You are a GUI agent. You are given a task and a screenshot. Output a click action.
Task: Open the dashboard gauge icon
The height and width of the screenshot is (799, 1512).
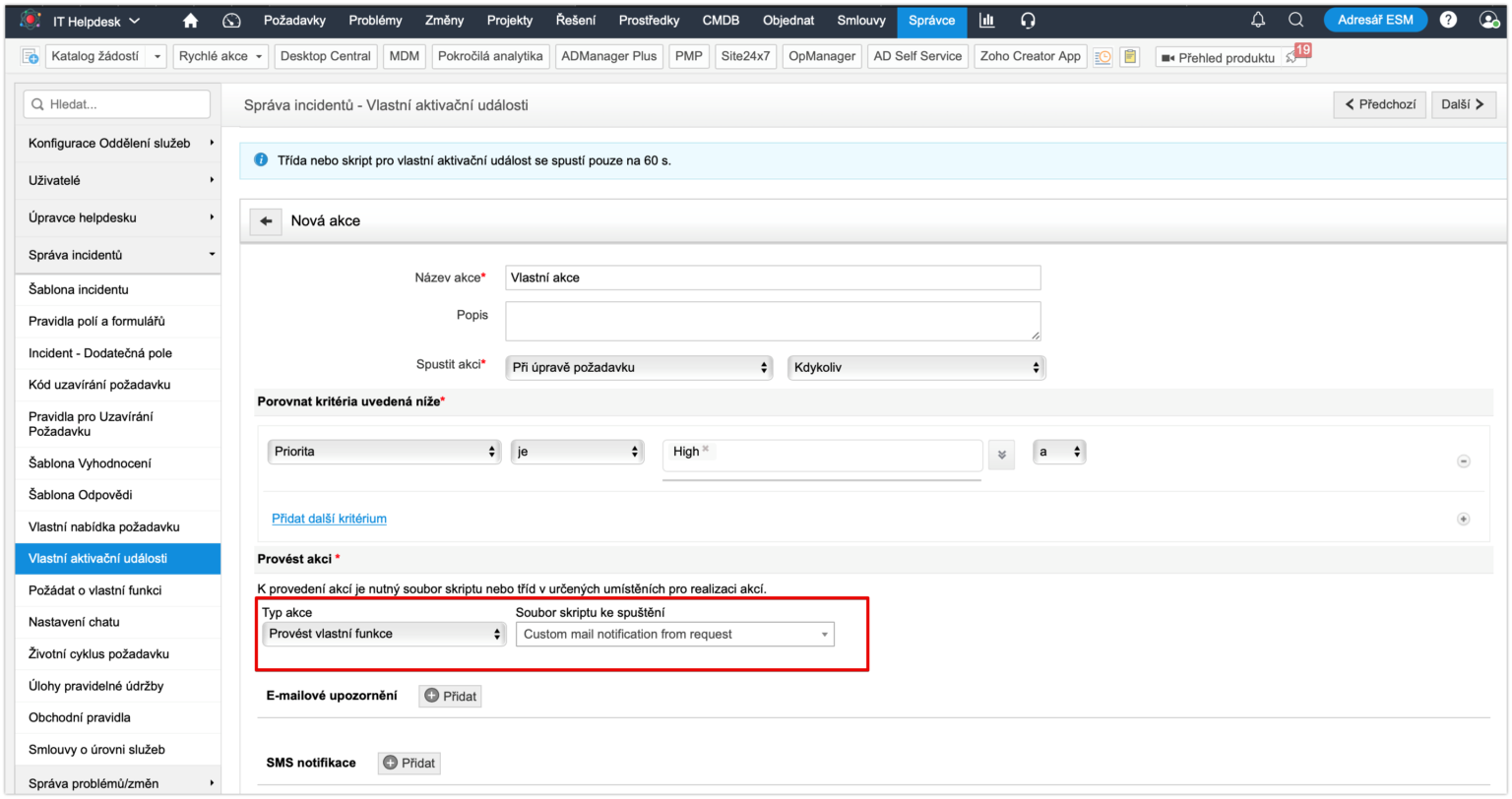point(232,20)
